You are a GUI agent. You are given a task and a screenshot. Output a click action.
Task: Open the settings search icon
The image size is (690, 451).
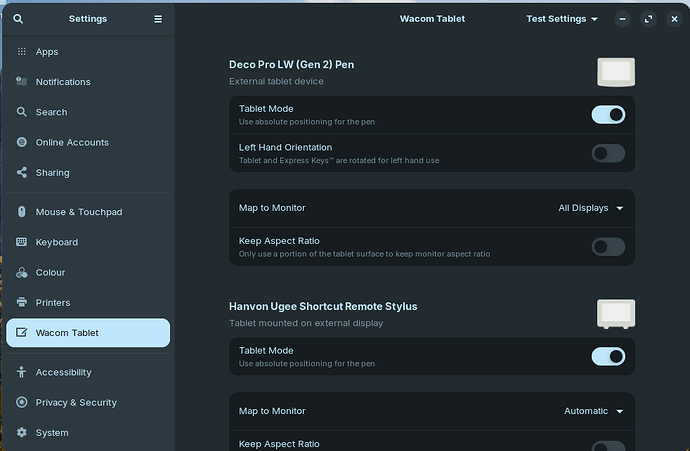[x=18, y=19]
